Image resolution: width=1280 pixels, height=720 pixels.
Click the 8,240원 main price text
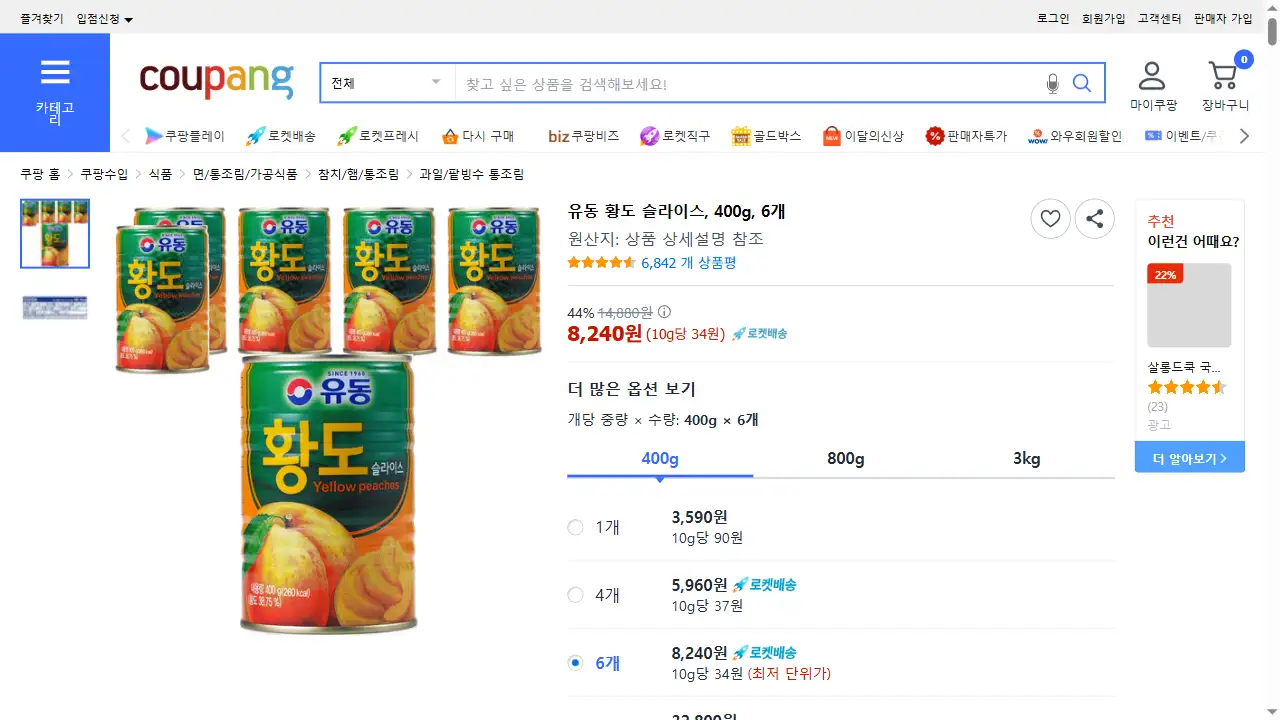[x=604, y=333]
